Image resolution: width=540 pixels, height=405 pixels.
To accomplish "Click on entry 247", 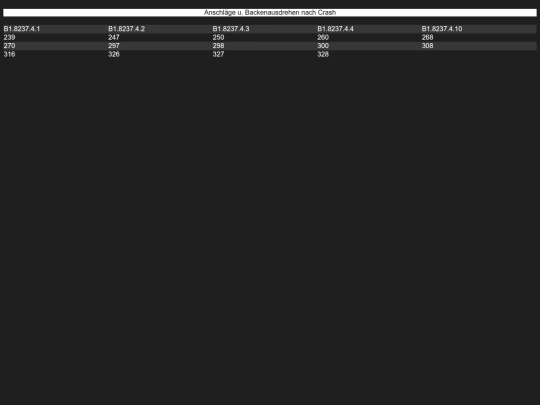I will point(114,37).
